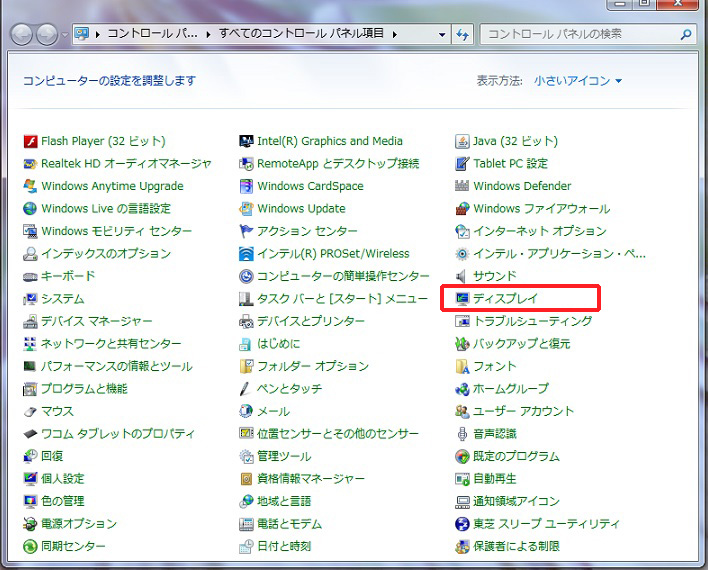Screen dimensions: 708x570
Task: Open インデックスのオプション link
Action: coord(106,254)
